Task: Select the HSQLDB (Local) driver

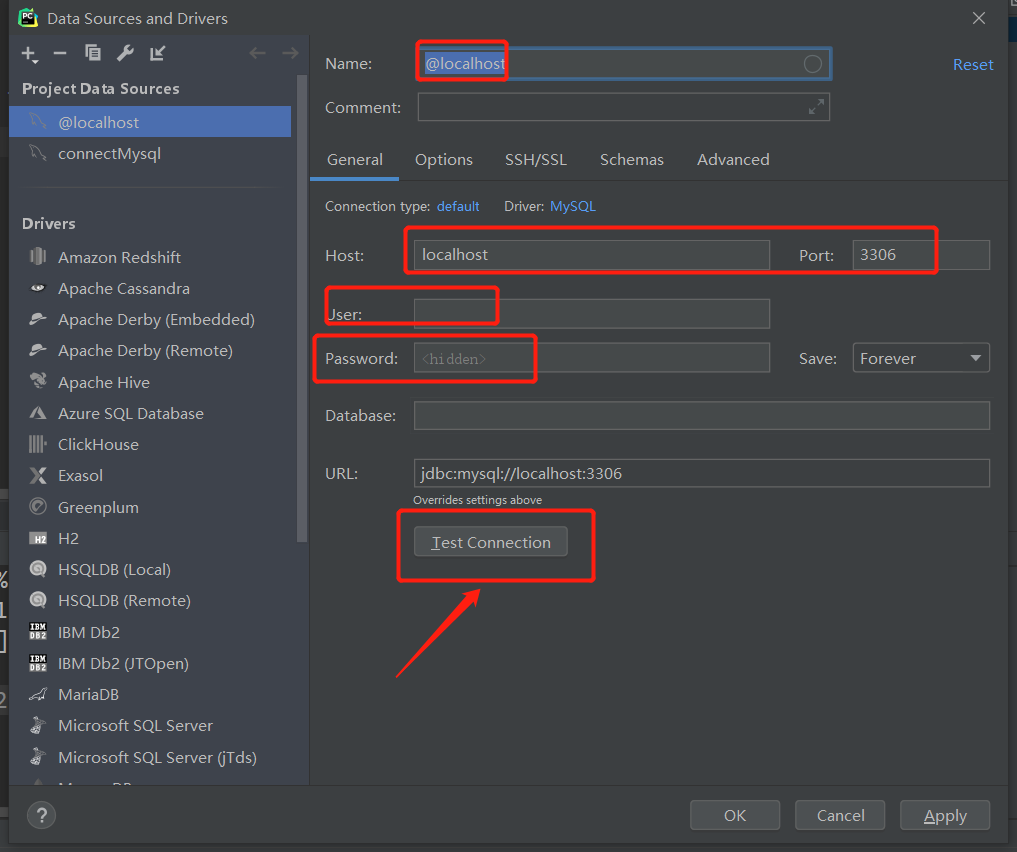Action: [x=150, y=570]
